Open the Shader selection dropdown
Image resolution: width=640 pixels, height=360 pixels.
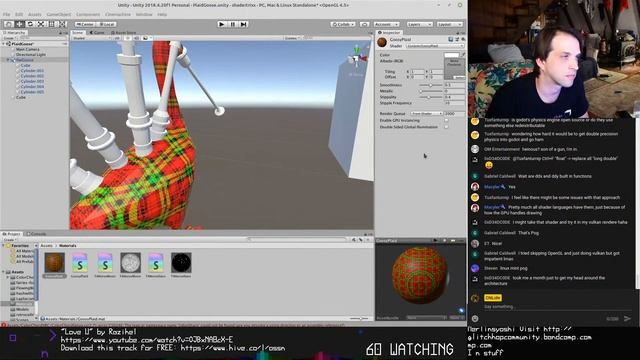point(435,46)
